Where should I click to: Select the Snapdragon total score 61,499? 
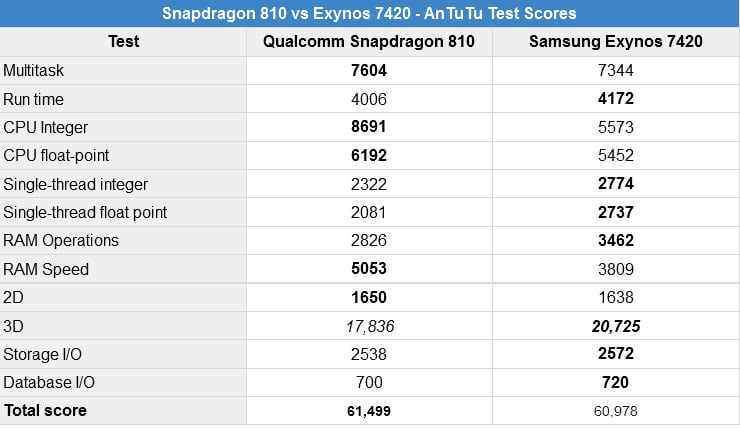tap(368, 410)
